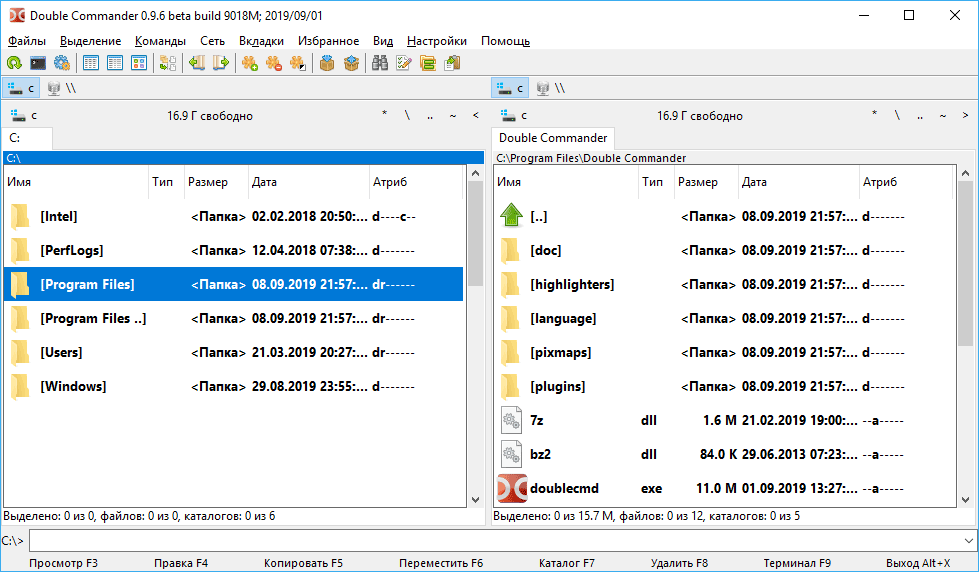Click the synchronize directories toolbar icon
The image size is (979, 572).
point(428,63)
